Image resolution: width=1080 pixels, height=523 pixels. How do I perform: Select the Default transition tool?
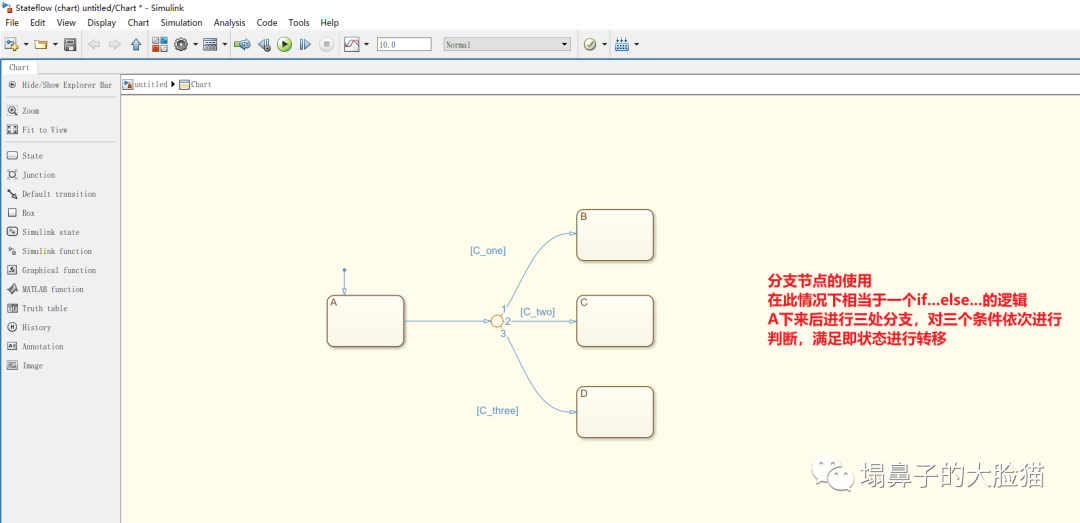(52, 194)
